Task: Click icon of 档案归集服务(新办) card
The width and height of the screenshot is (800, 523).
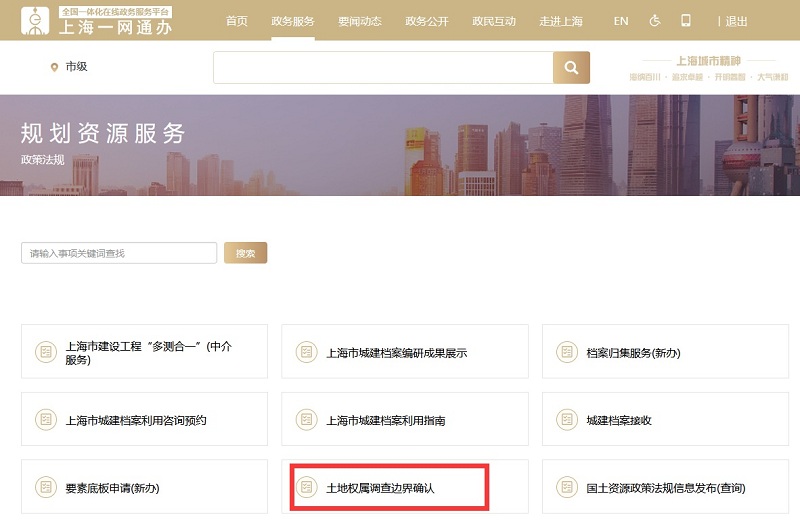Action: click(567, 352)
